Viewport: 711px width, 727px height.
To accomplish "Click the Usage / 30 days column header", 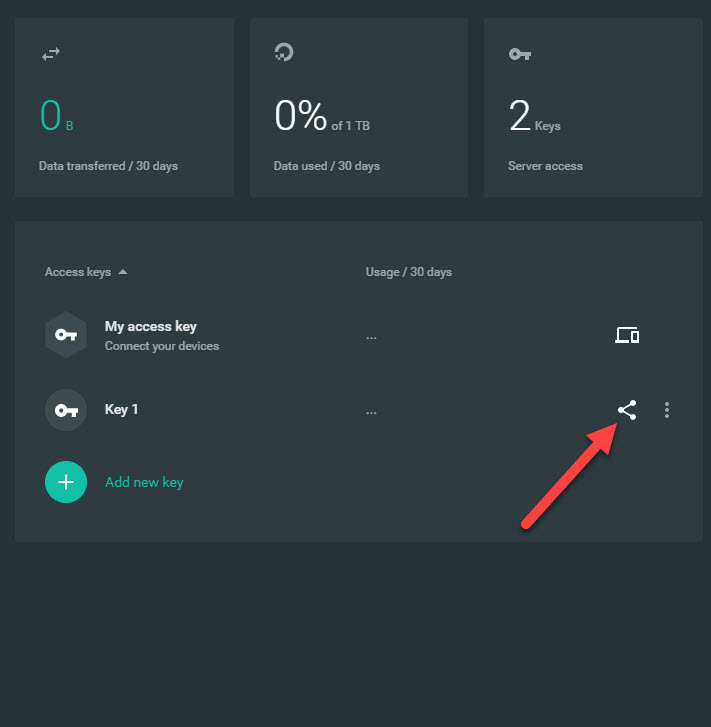I will coord(409,272).
